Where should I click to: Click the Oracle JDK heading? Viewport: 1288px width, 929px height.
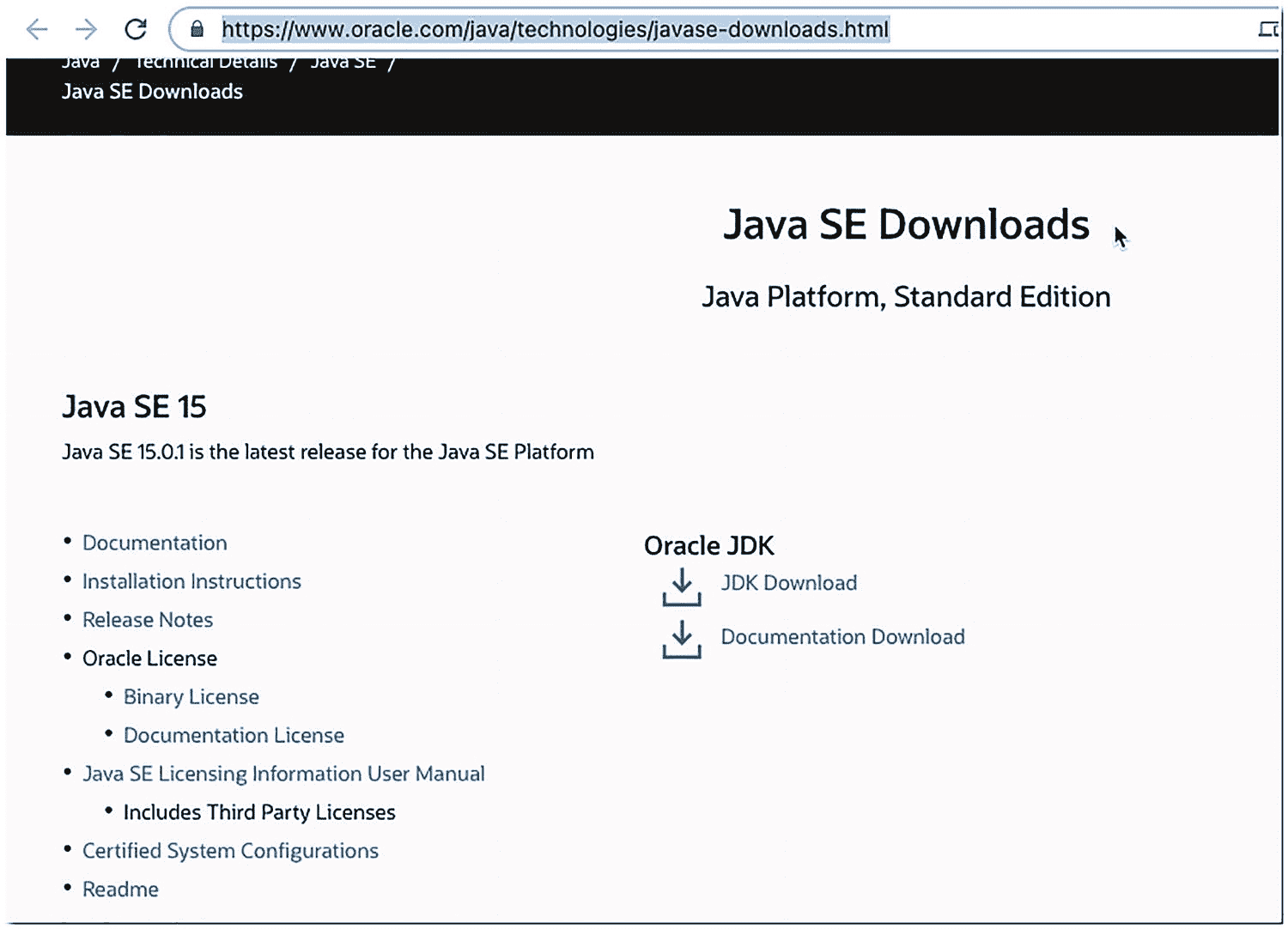(x=709, y=546)
